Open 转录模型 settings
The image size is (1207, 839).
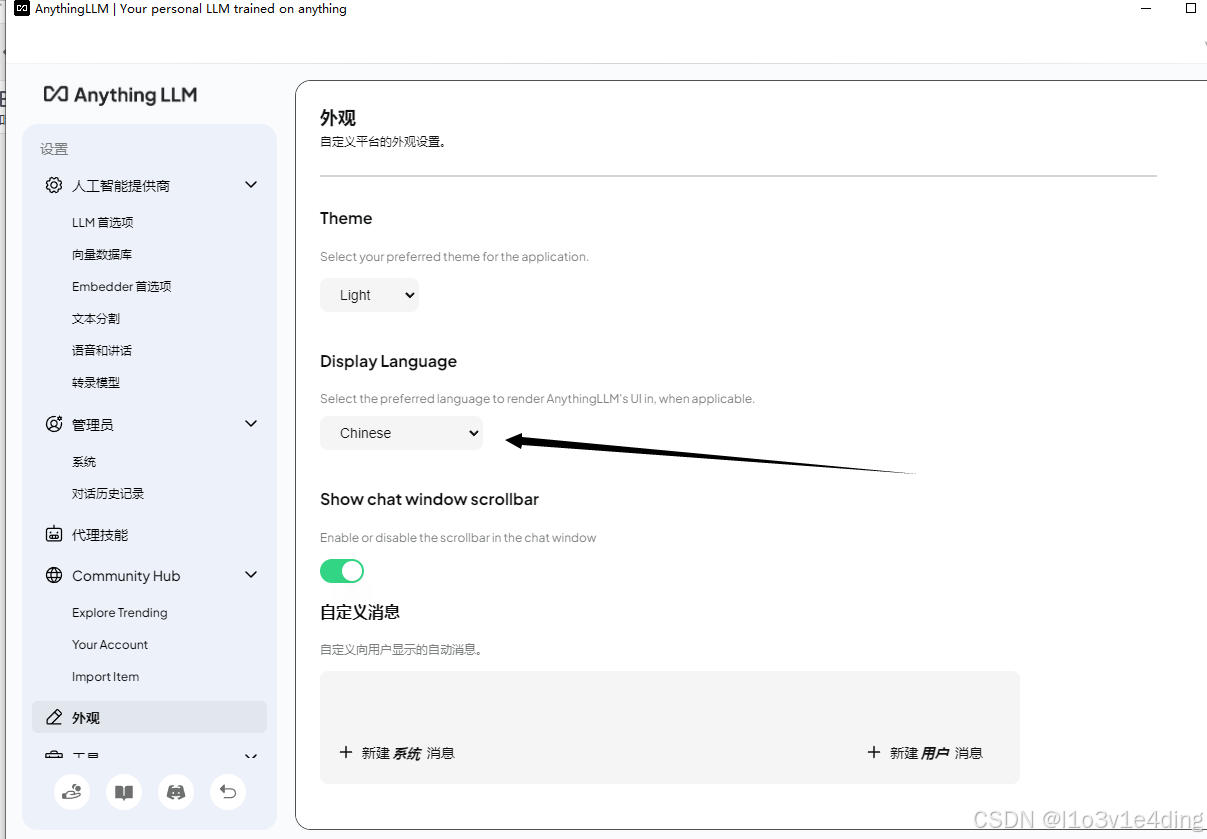pyautogui.click(x=96, y=382)
